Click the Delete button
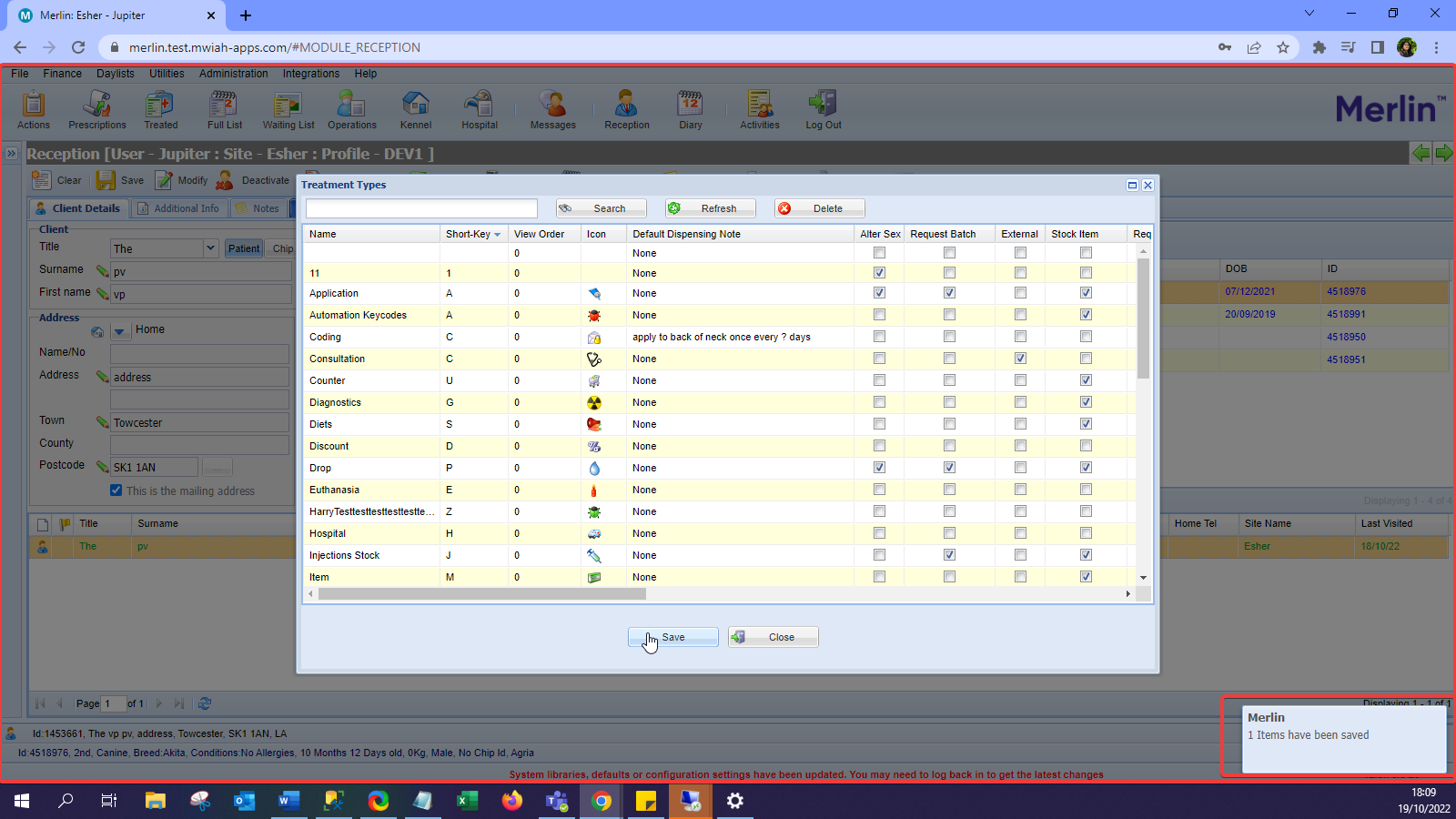 pos(820,208)
